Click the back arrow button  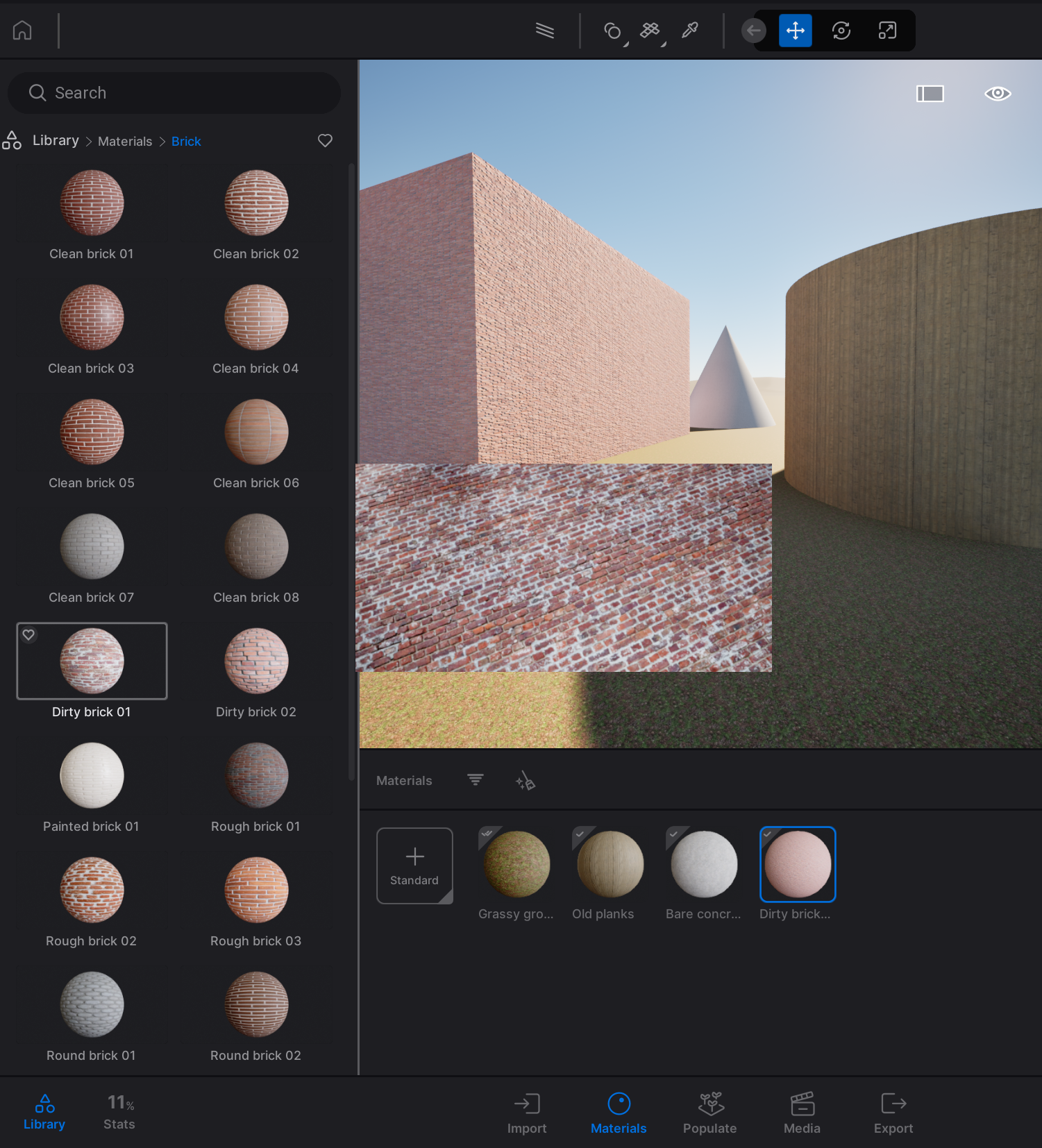pyautogui.click(x=753, y=31)
